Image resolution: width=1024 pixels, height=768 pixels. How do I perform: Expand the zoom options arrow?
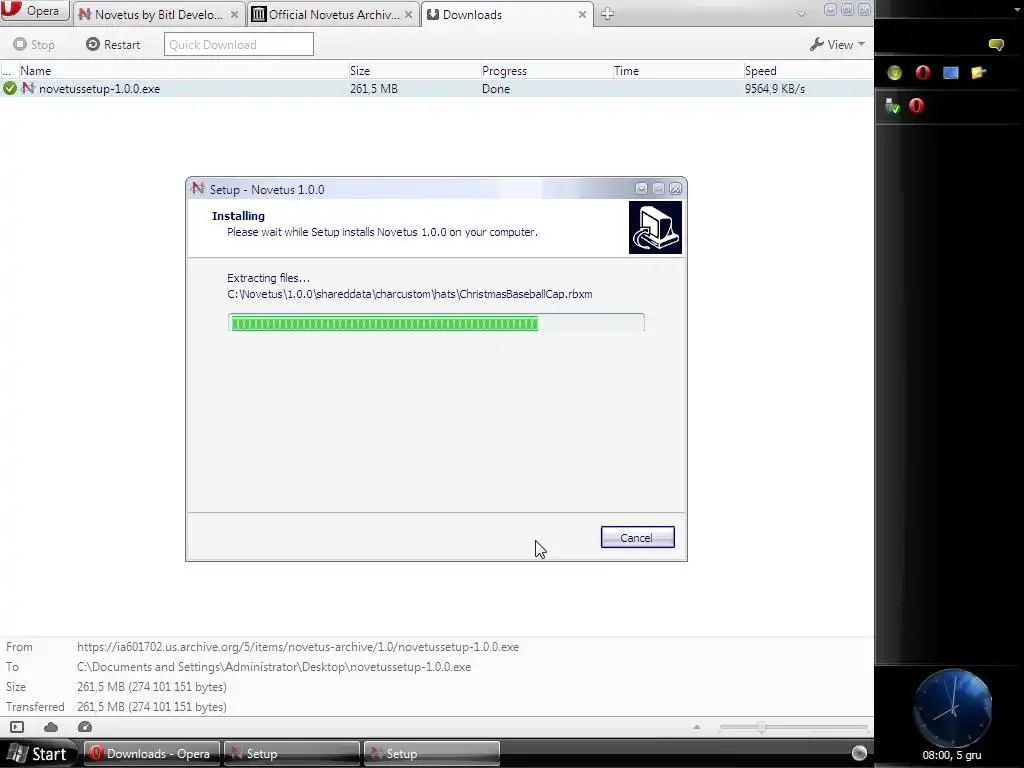(x=697, y=727)
